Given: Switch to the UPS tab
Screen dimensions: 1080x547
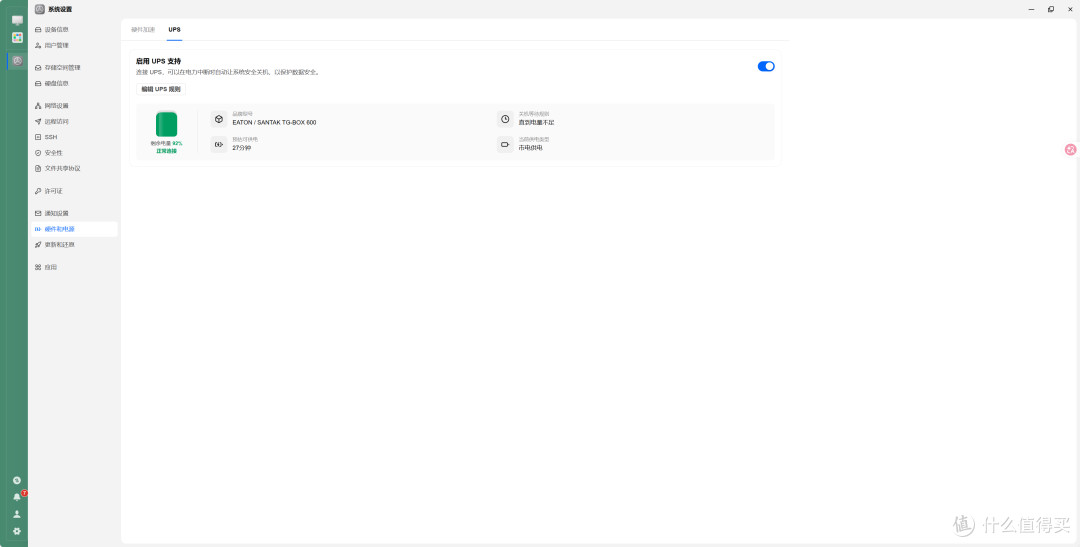Looking at the screenshot, I should pos(174,30).
